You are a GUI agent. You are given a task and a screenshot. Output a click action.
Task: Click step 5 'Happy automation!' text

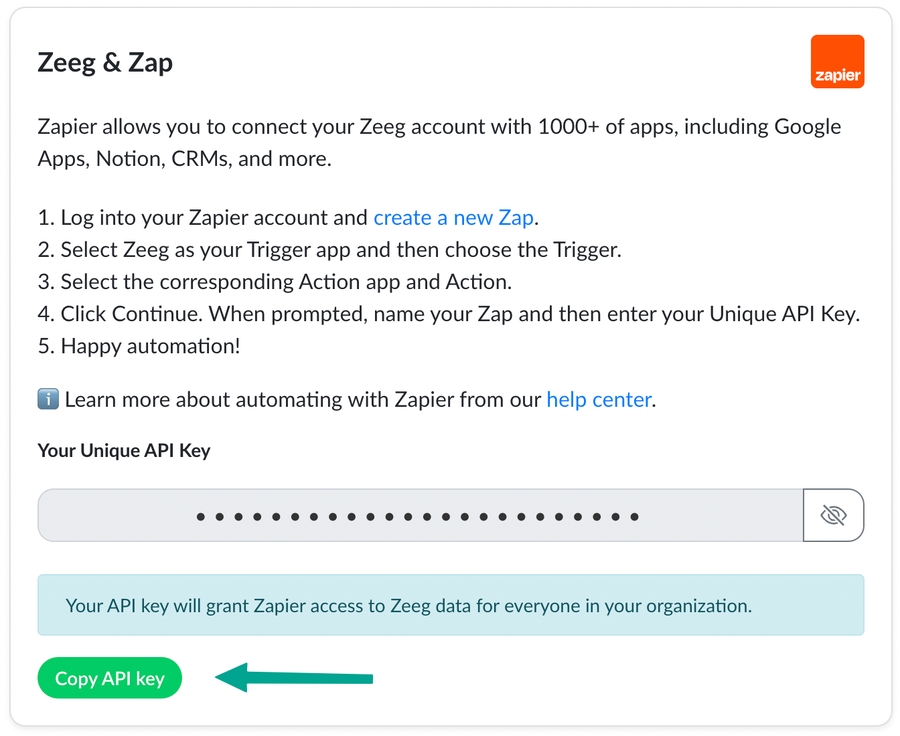click(150, 345)
